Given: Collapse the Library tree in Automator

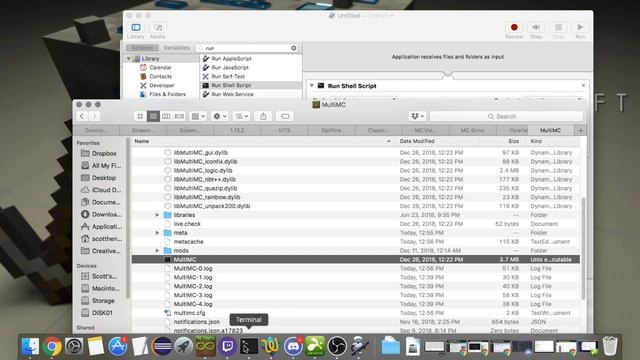Looking at the screenshot, I should point(129,59).
